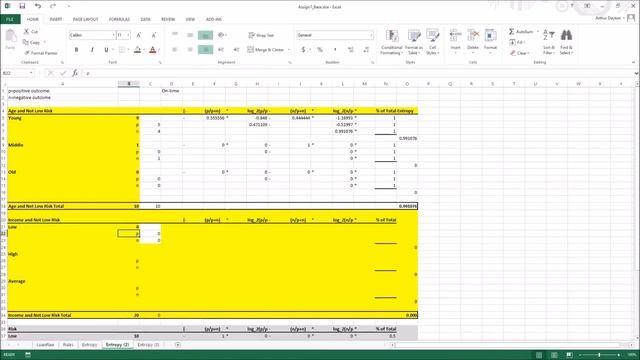Switch to PAGE LAYOUT tab

click(x=85, y=19)
